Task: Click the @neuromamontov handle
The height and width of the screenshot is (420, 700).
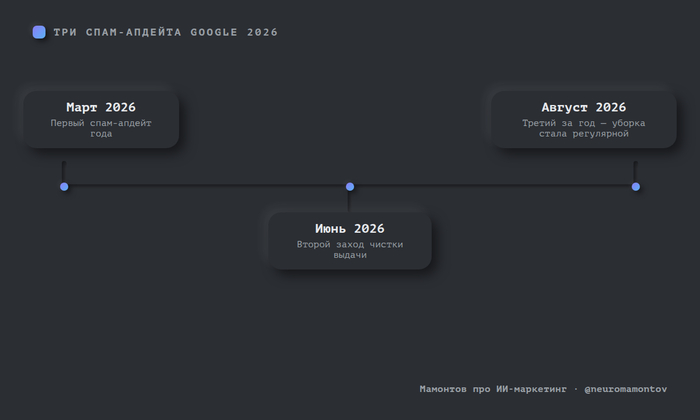Action: [x=625, y=389]
